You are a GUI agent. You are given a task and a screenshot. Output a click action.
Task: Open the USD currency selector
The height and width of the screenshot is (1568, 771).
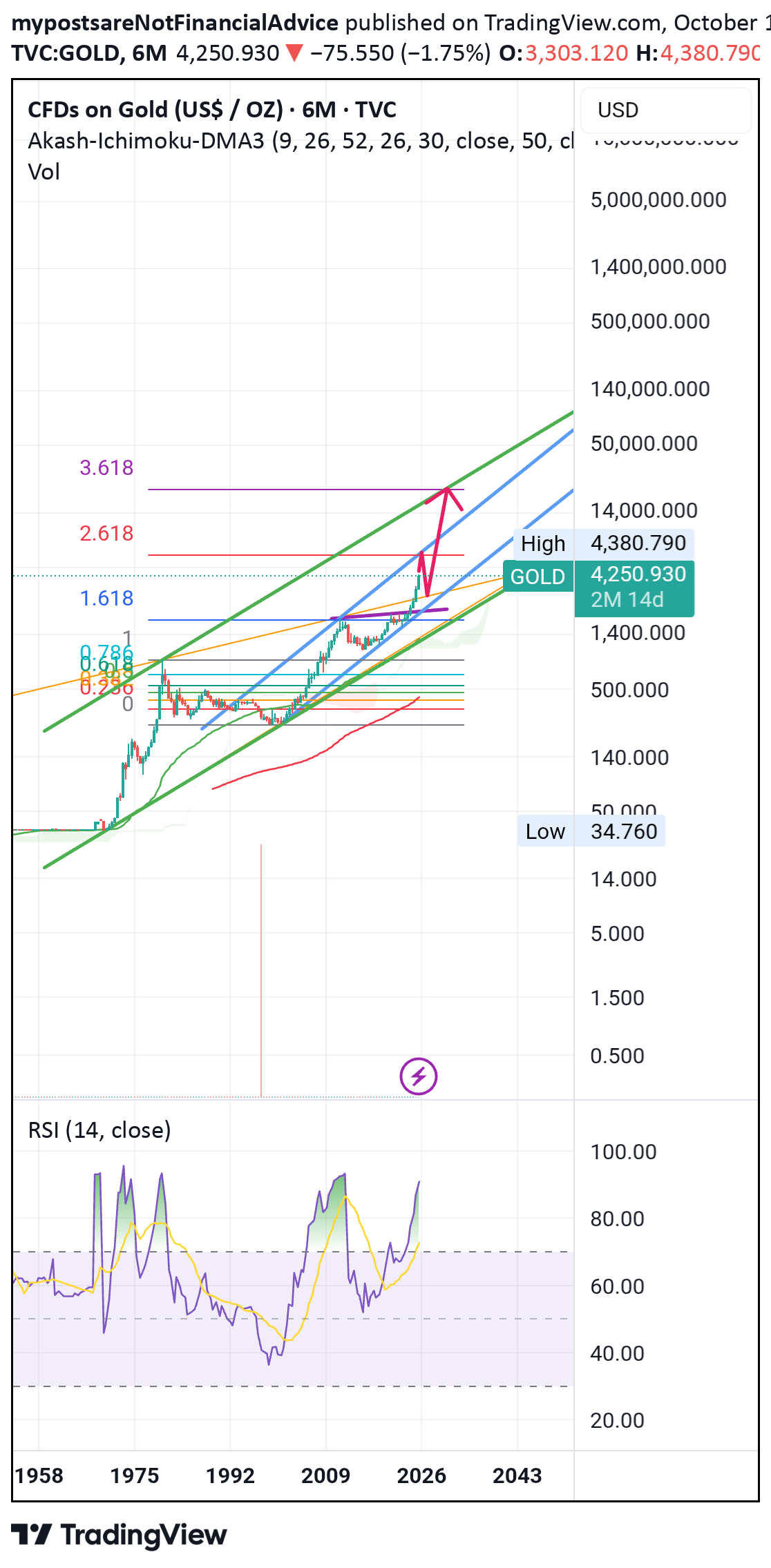click(x=665, y=110)
